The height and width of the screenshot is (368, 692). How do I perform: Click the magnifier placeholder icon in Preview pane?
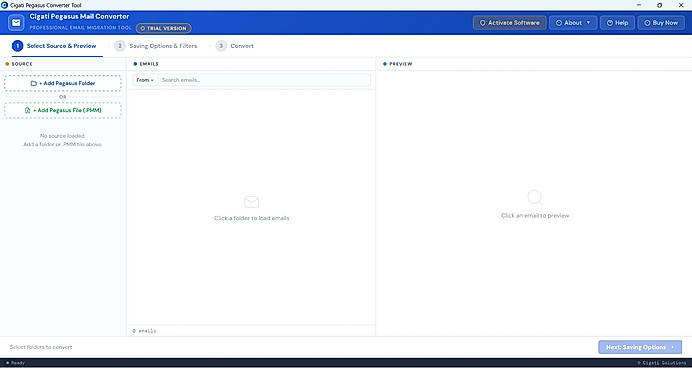tap(535, 197)
